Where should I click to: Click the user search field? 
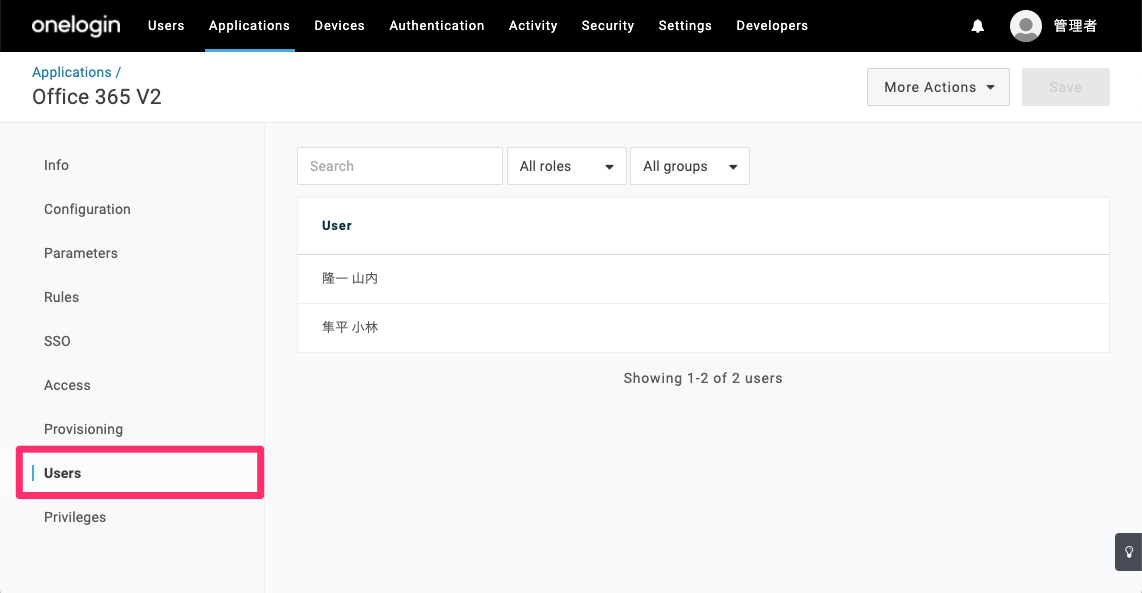(x=400, y=166)
